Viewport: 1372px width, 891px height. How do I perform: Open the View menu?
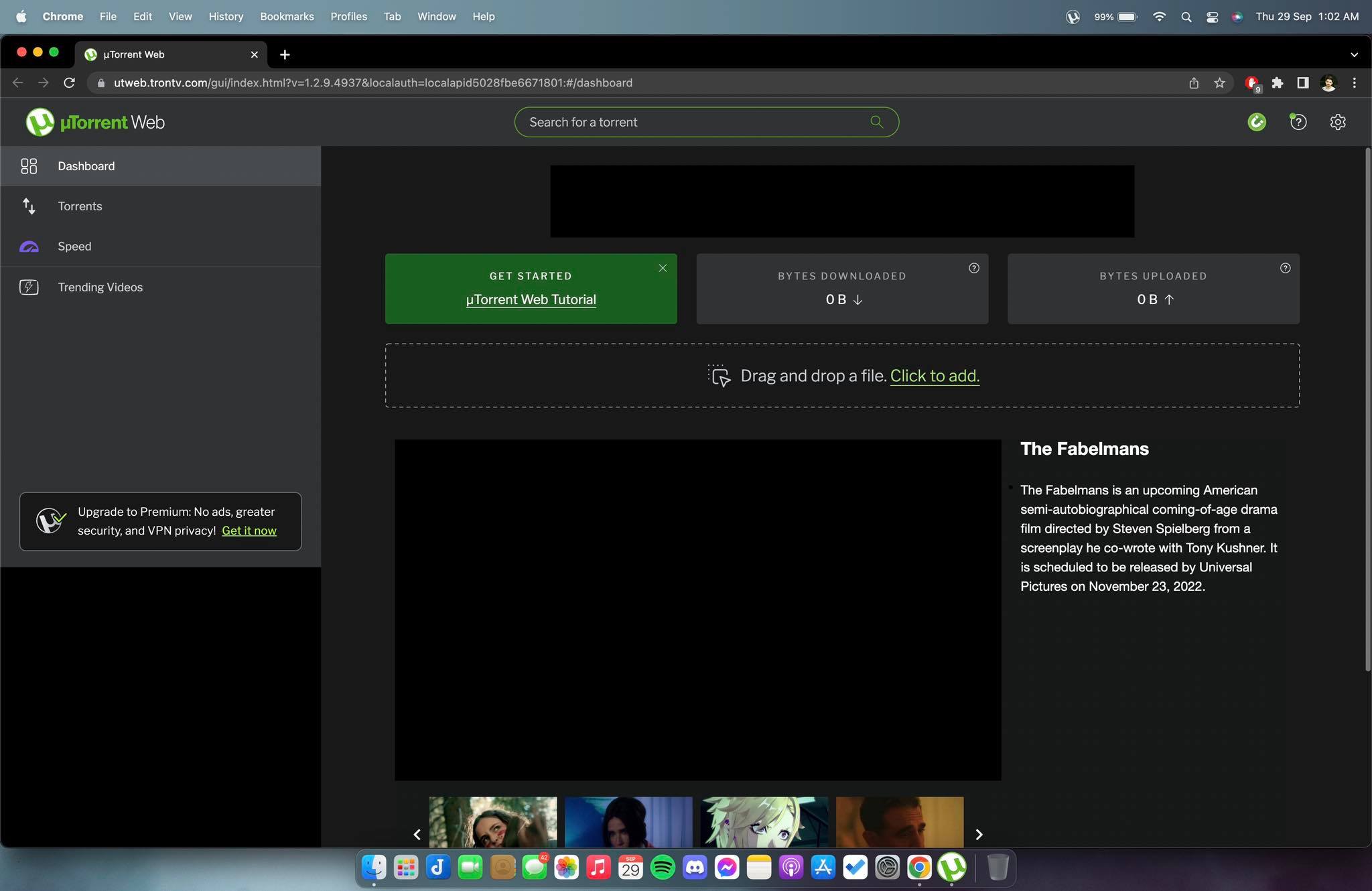coord(180,17)
